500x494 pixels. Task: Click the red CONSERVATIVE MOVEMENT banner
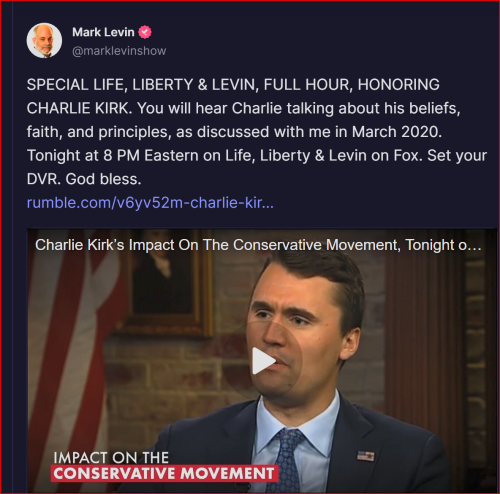click(164, 473)
